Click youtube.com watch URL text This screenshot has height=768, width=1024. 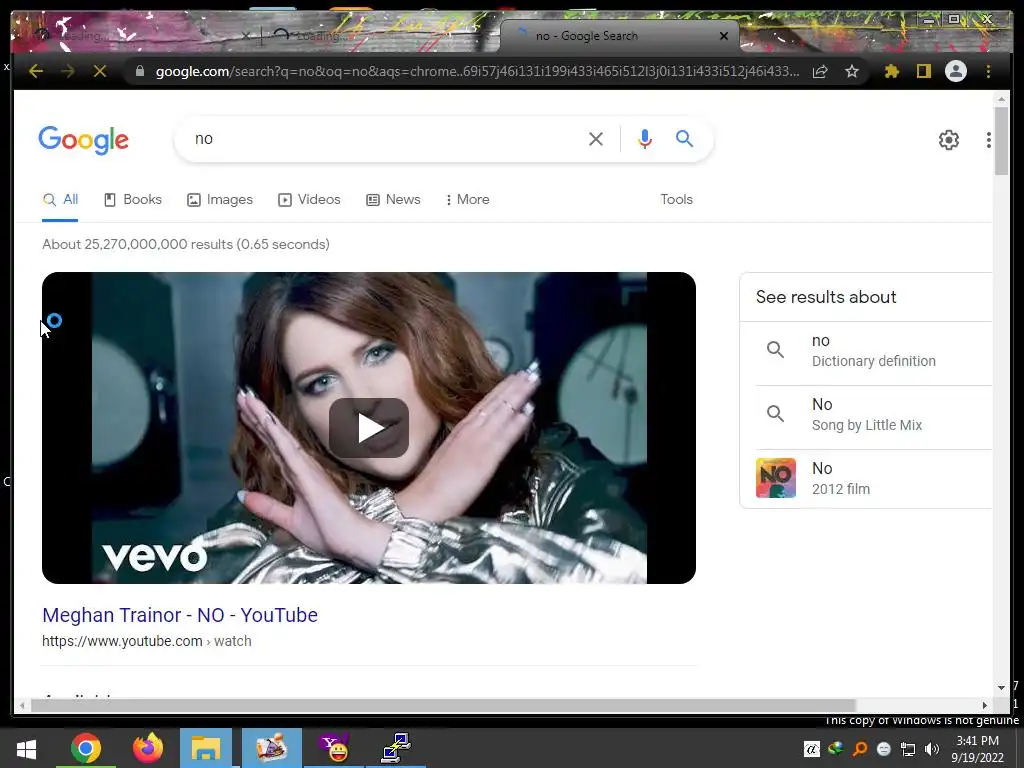[147, 641]
